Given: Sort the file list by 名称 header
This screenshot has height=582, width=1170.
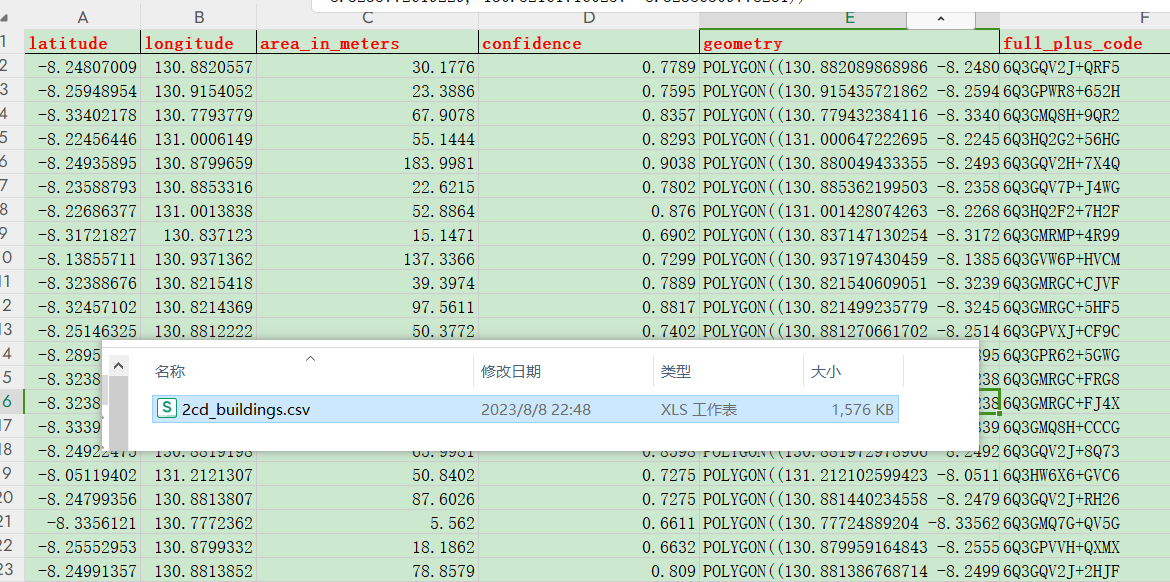Looking at the screenshot, I should [170, 371].
